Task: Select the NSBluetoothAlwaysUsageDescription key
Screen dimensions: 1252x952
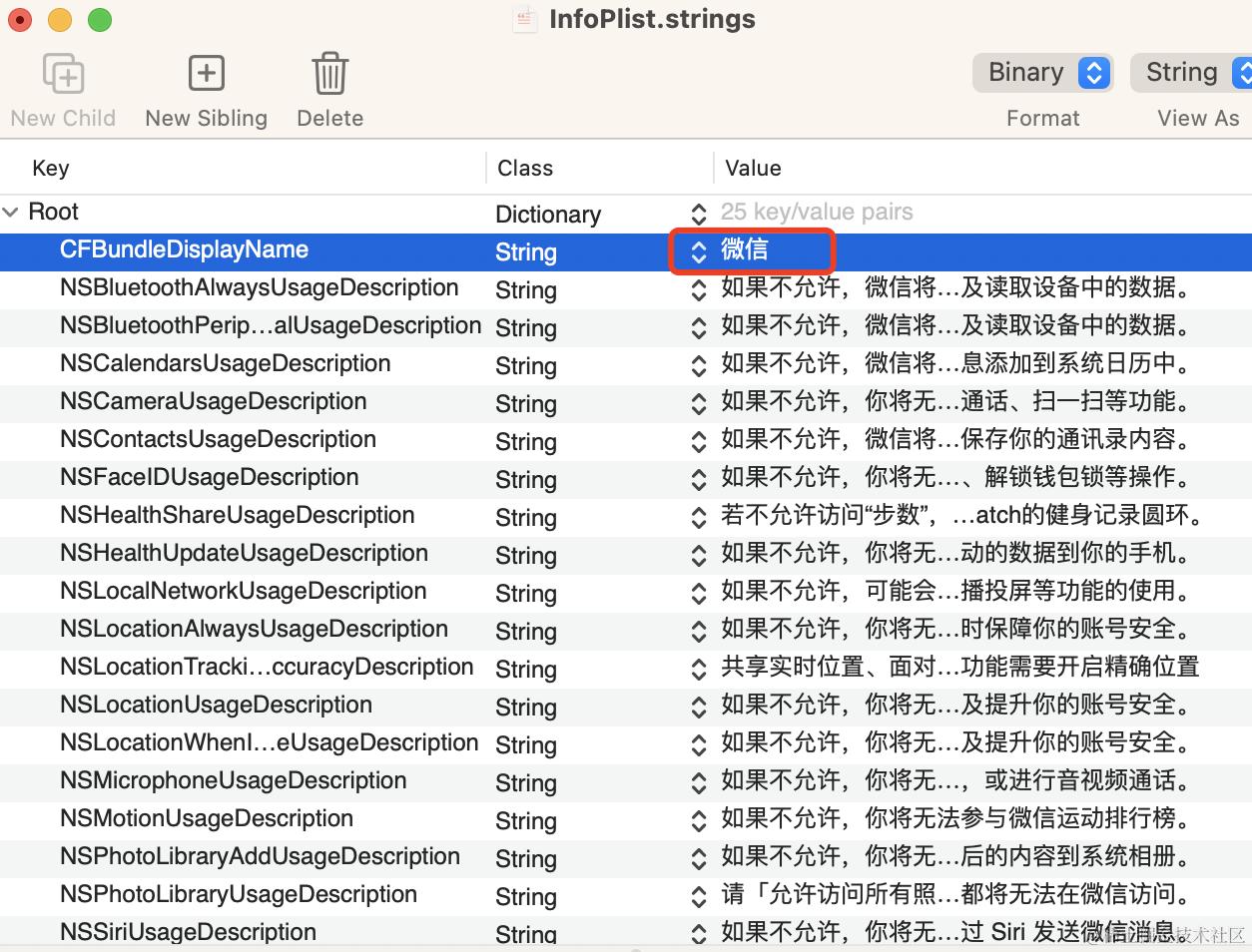Action: click(x=260, y=287)
